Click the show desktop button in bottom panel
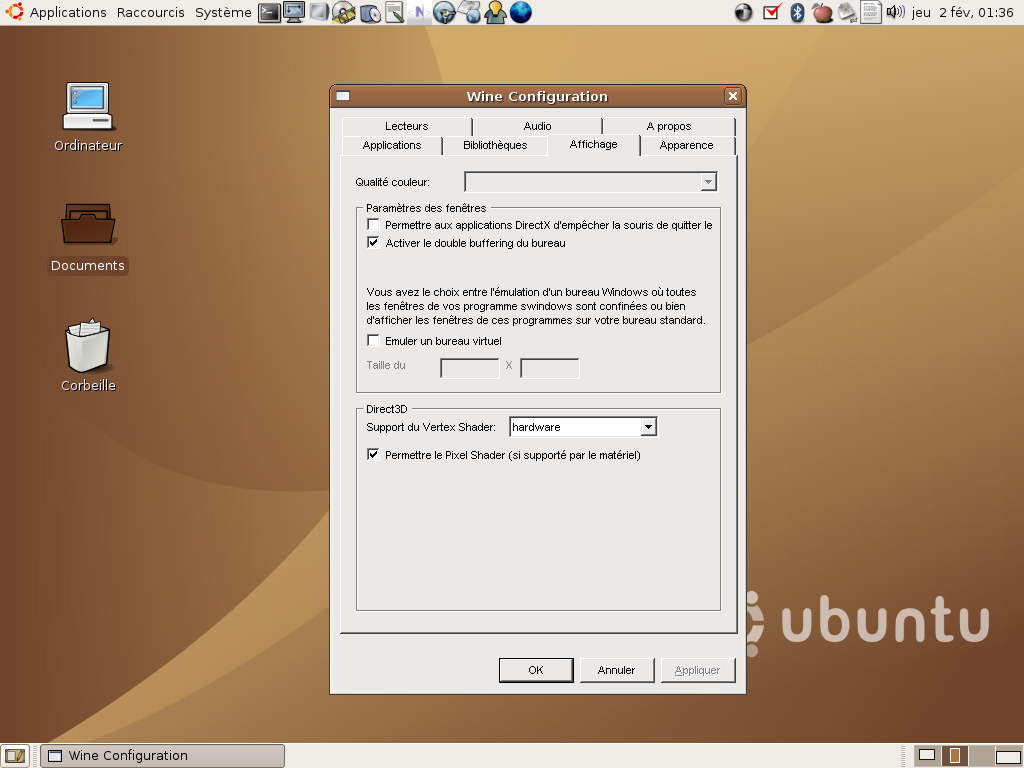The image size is (1024, 768). click(x=15, y=756)
